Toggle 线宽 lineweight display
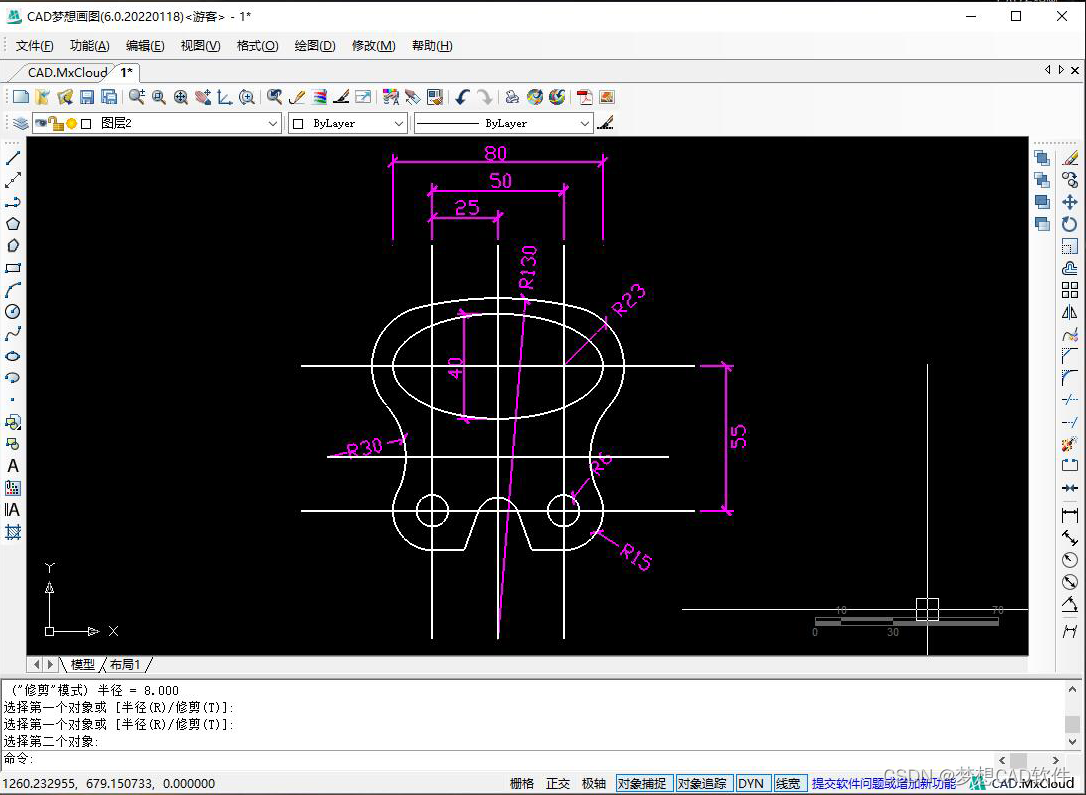Image resolution: width=1086 pixels, height=795 pixels. [x=788, y=783]
